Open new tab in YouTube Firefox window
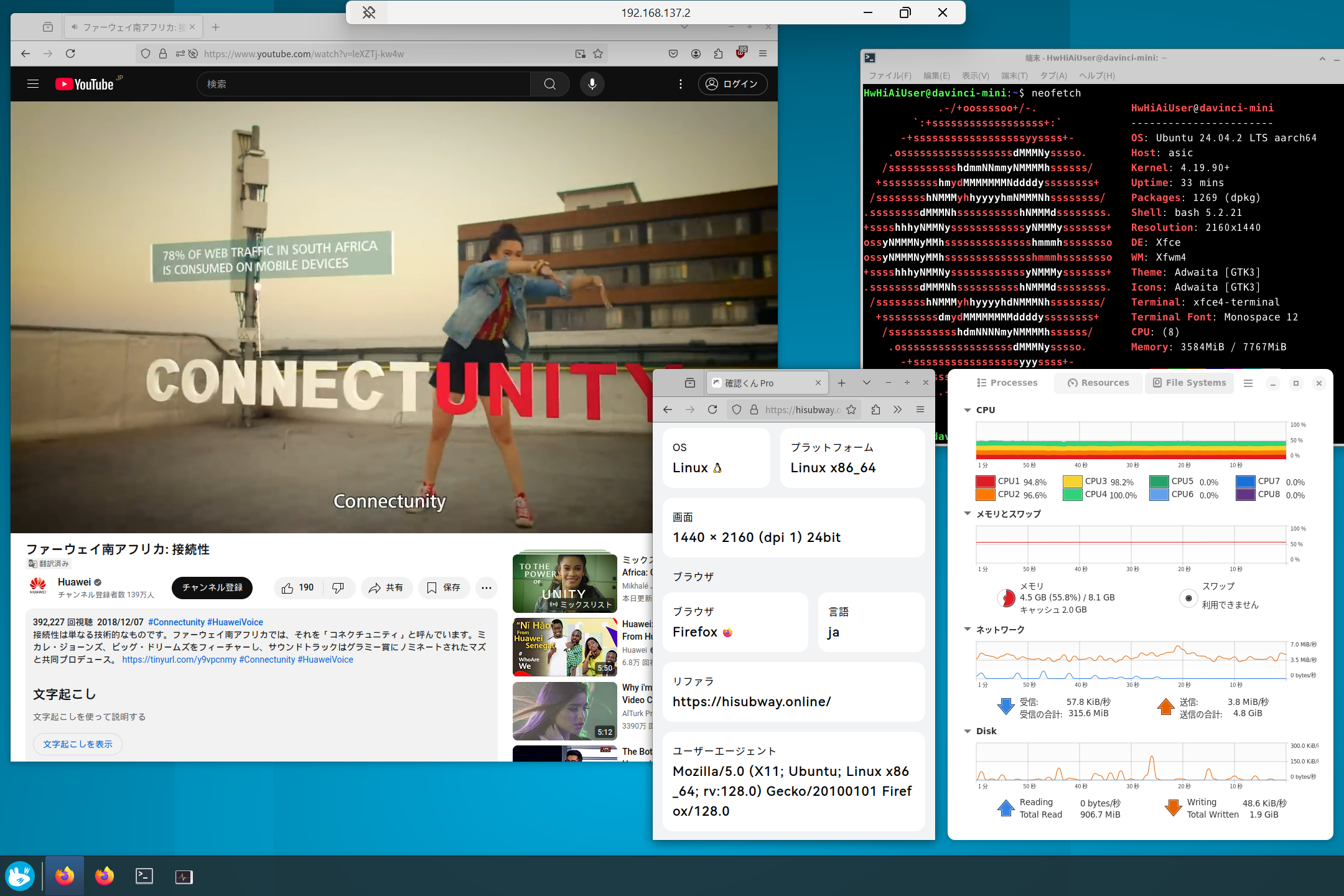 (x=215, y=27)
